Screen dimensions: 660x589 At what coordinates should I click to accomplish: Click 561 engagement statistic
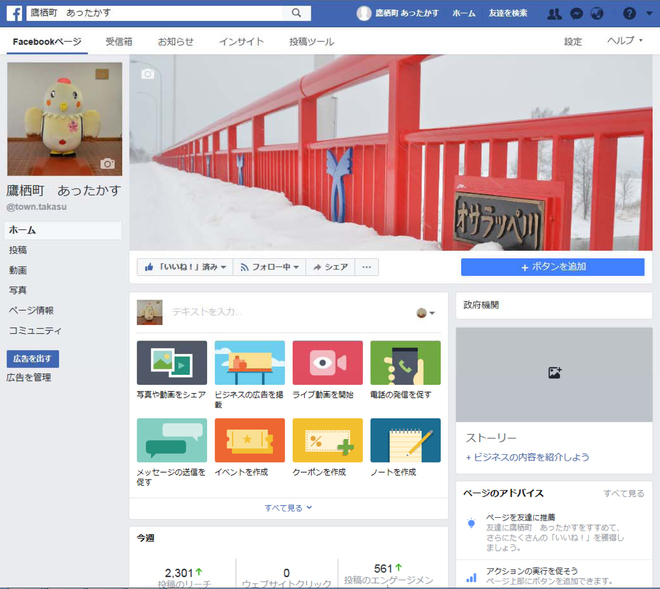383,569
